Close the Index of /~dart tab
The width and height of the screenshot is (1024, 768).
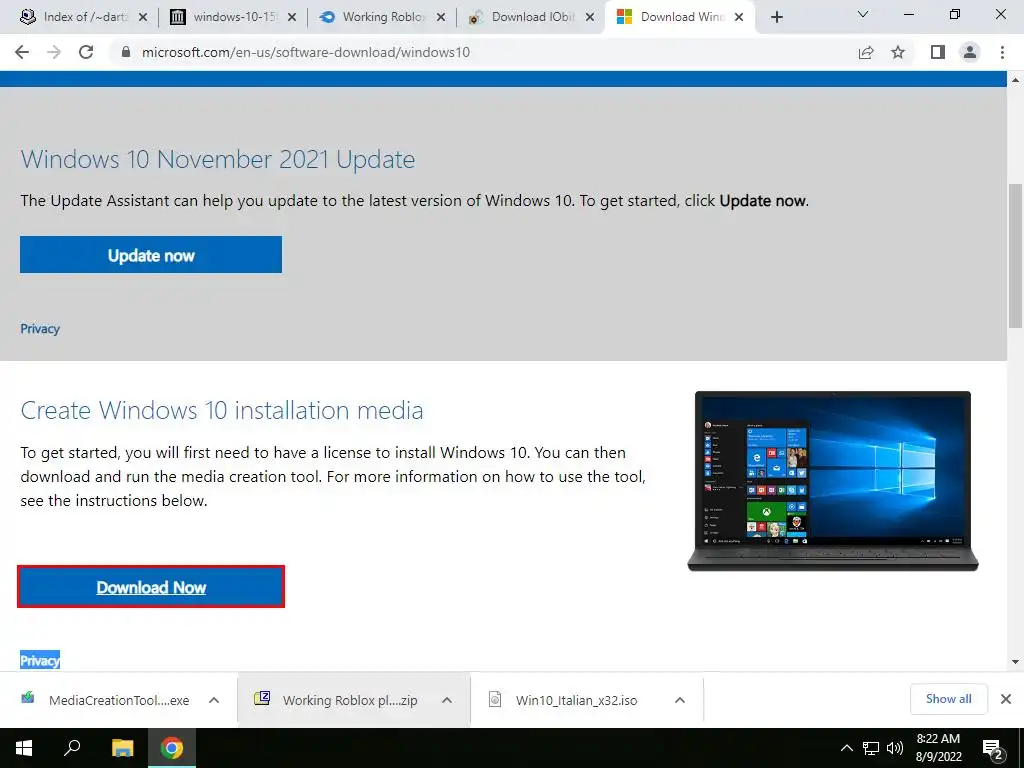[143, 17]
